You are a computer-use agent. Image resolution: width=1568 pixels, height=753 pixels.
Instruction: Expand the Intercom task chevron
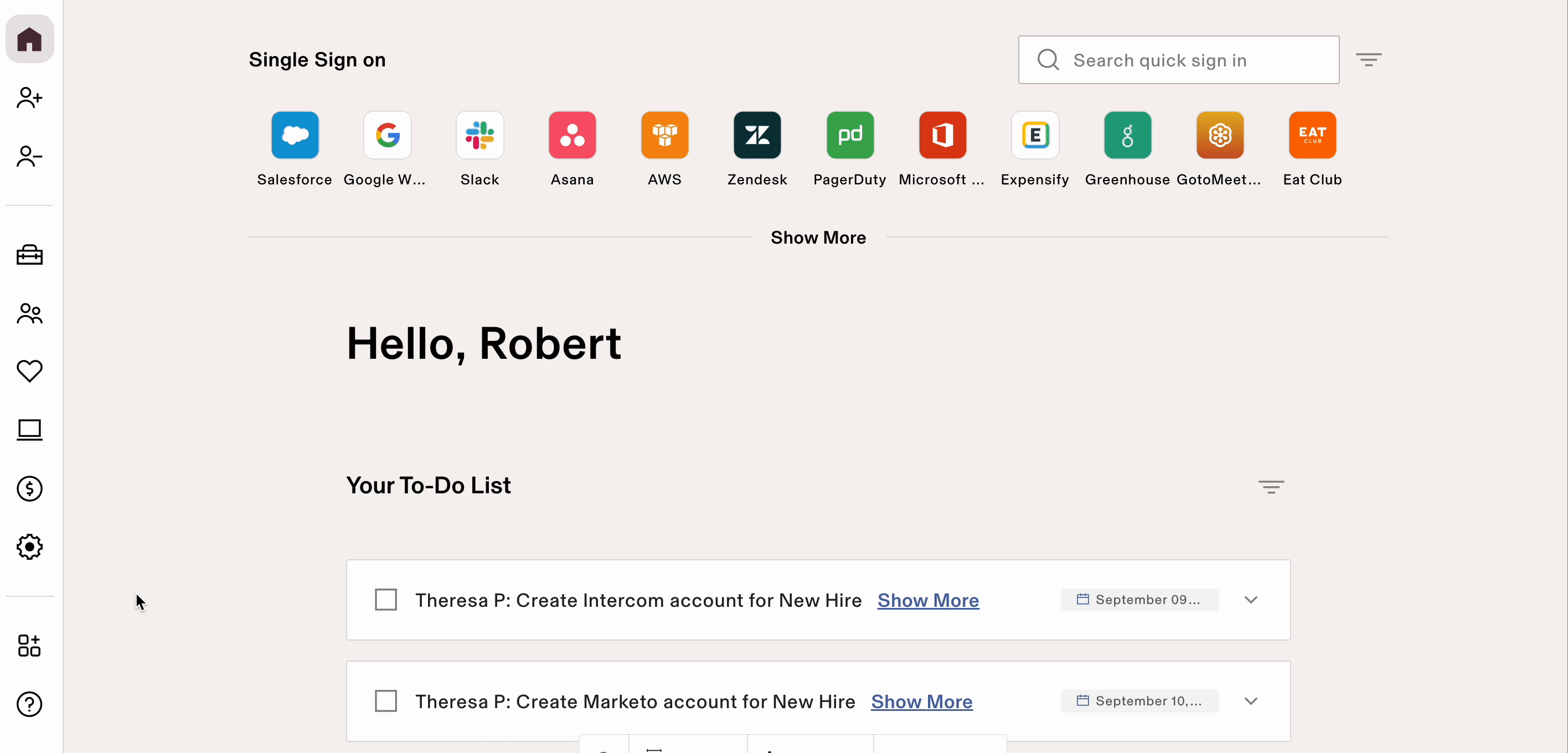click(x=1251, y=600)
